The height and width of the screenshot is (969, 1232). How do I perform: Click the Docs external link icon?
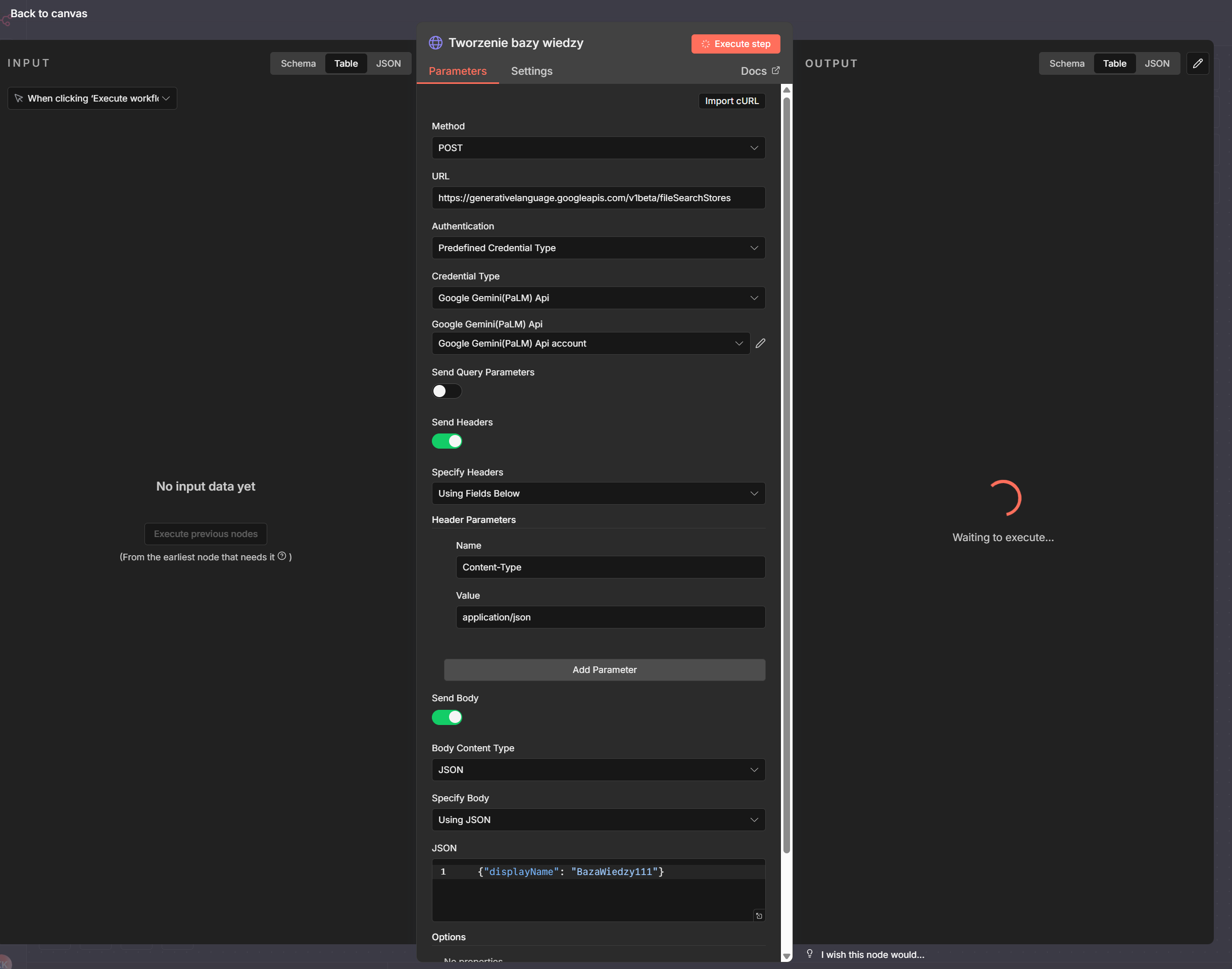tap(775, 70)
